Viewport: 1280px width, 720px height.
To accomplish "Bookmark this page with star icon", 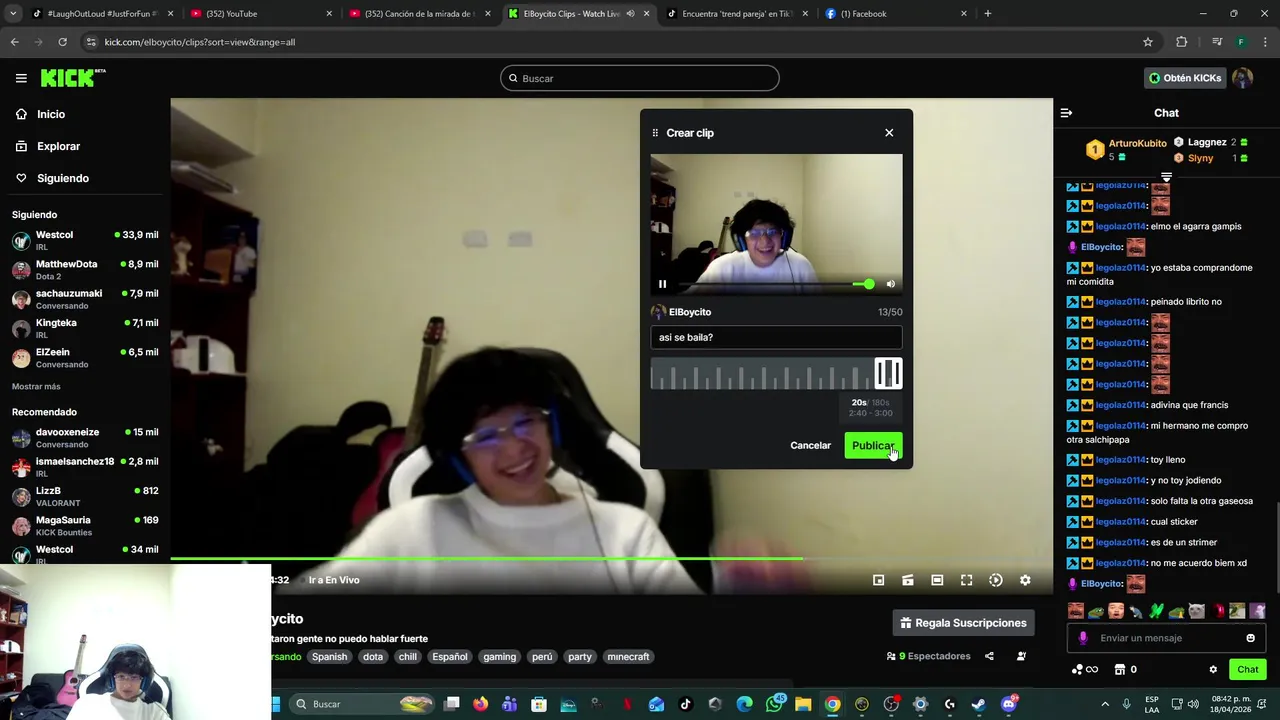I will pyautogui.click(x=1148, y=42).
